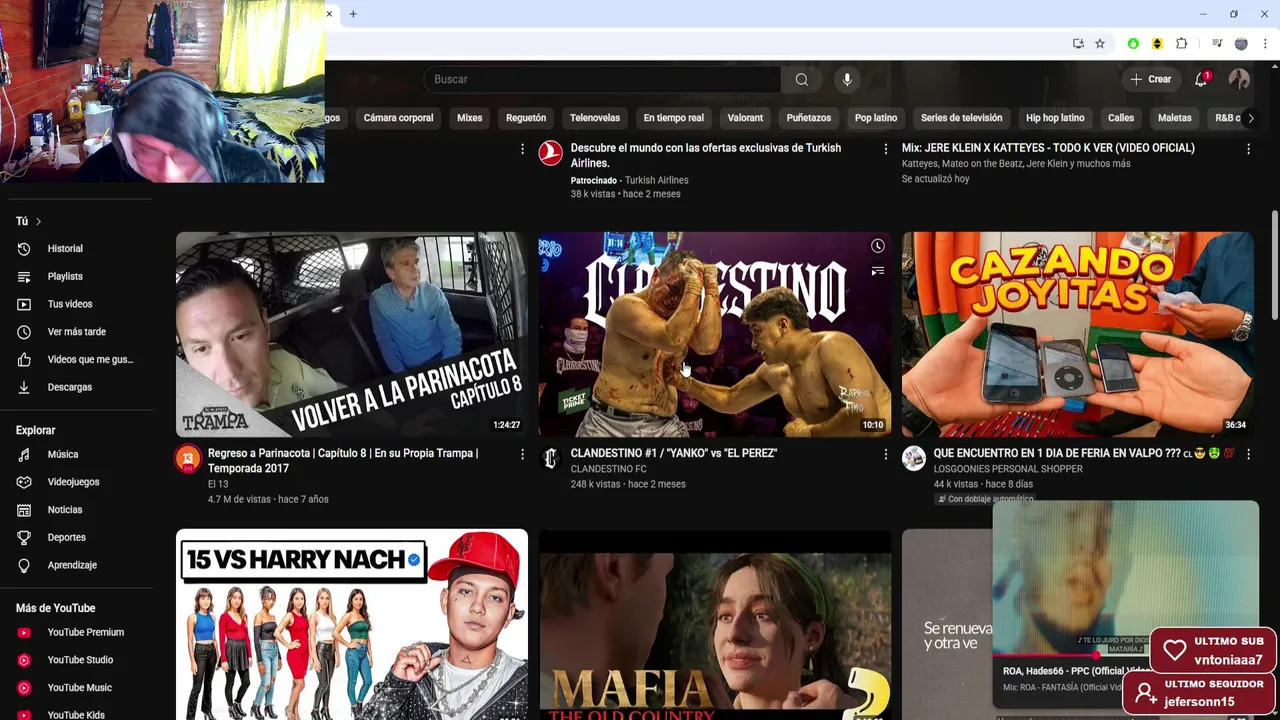Open the Volver a la Parinacota thumbnail
This screenshot has width=1280, height=720.
[352, 335]
